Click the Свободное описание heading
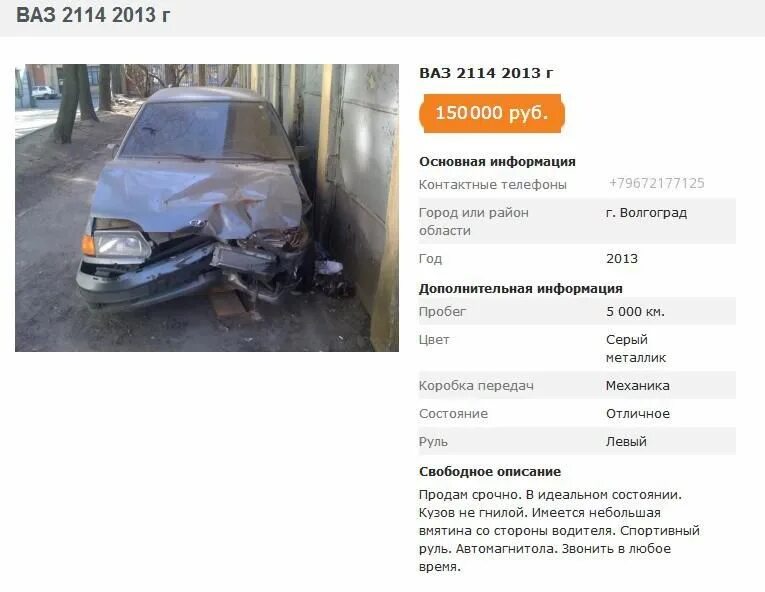The height and width of the screenshot is (592, 765). (490, 471)
